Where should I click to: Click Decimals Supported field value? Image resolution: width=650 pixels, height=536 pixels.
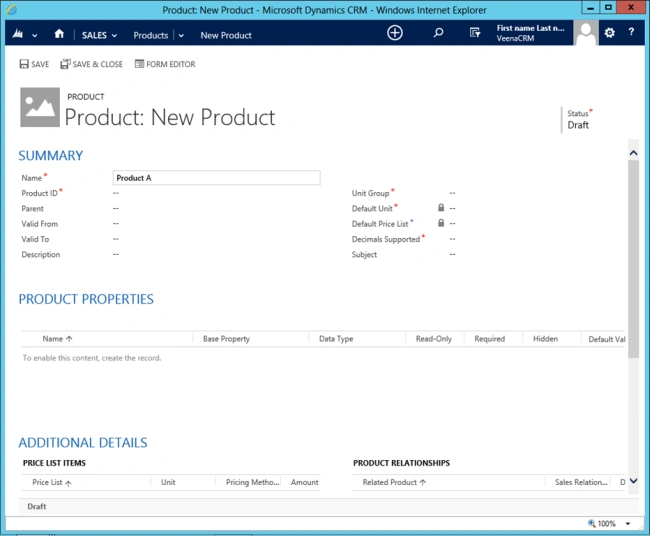pyautogui.click(x=452, y=239)
